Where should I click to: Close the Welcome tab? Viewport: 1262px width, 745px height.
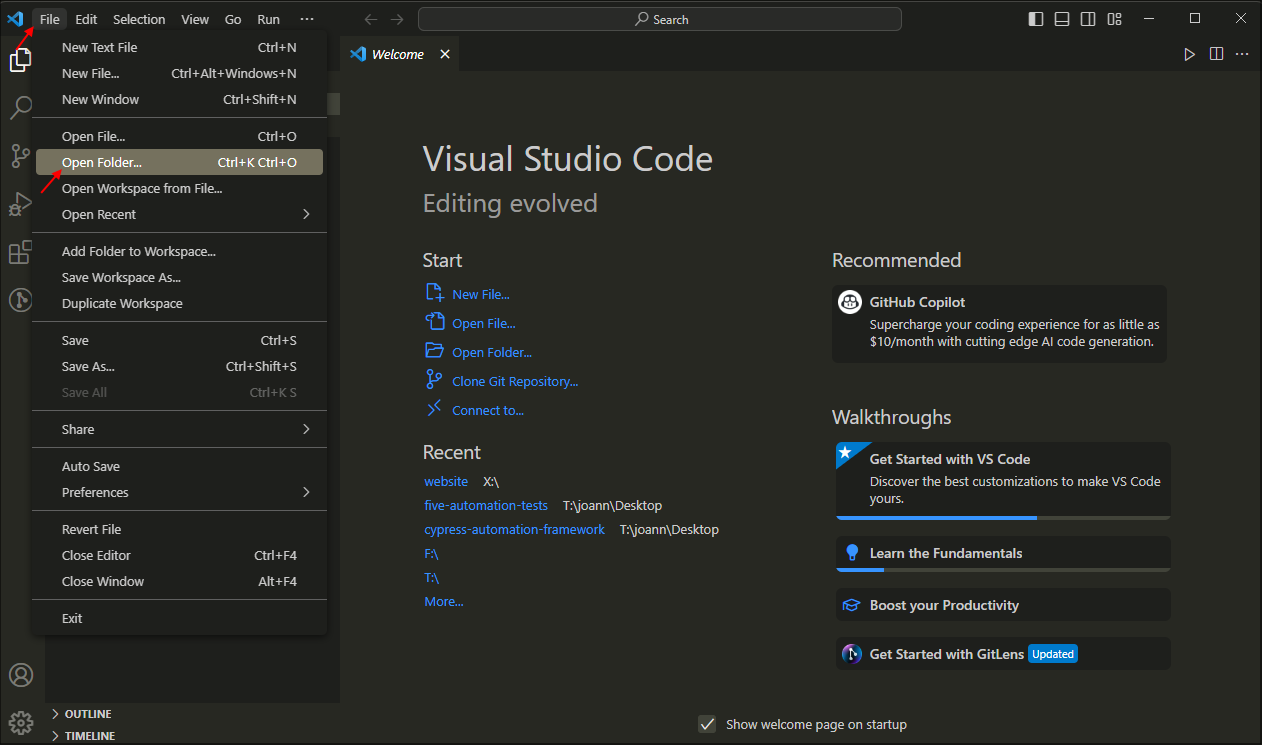tap(445, 54)
